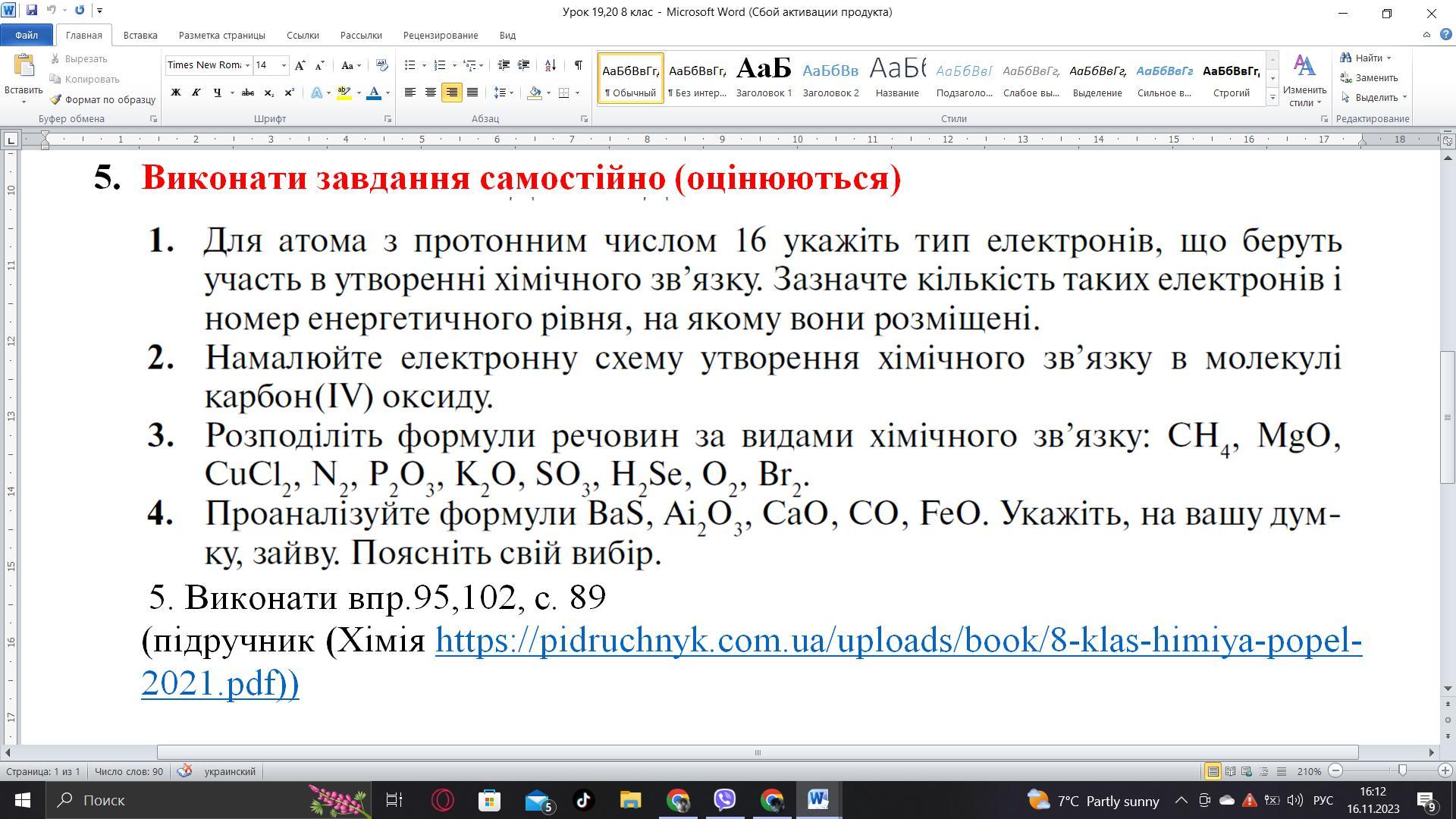Open Microsoft Store from the taskbar
The image size is (1456, 819).
tap(489, 800)
